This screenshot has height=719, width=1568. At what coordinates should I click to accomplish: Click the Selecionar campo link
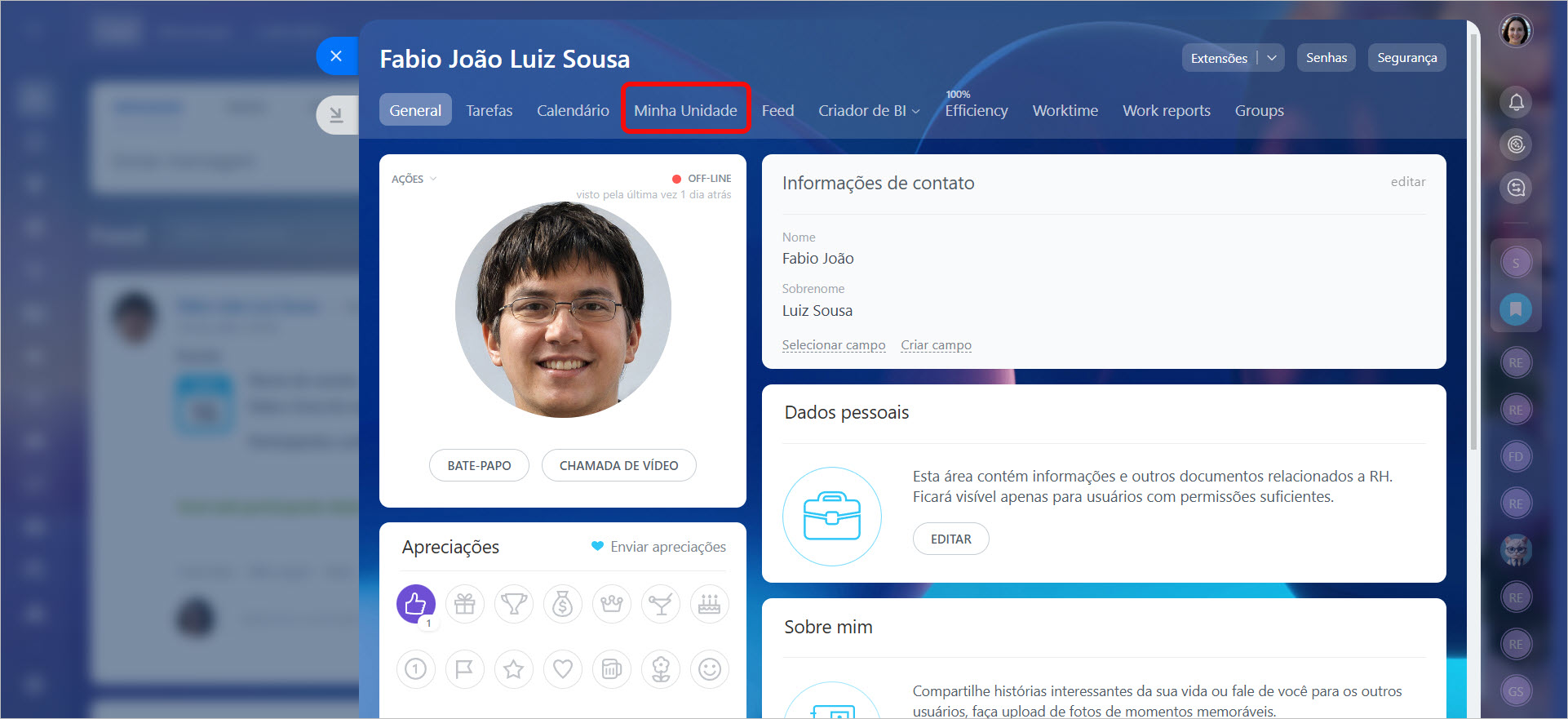pyautogui.click(x=834, y=345)
